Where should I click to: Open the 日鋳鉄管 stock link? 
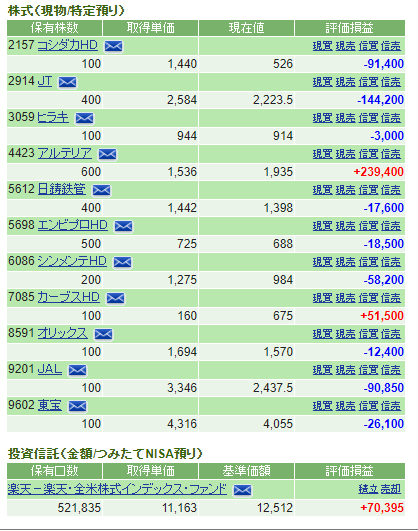click(61, 189)
